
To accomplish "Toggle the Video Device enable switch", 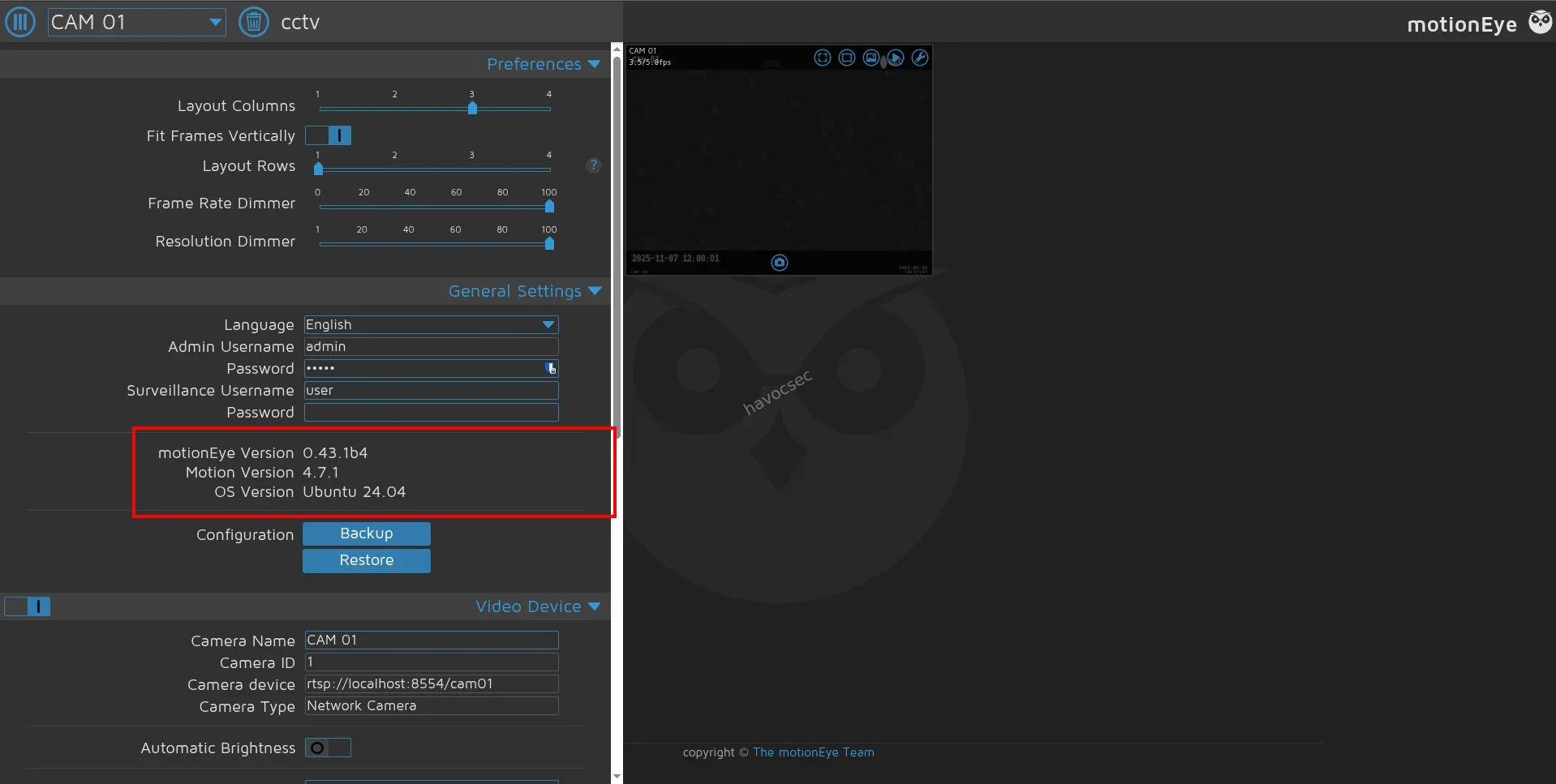I will click(x=28, y=606).
